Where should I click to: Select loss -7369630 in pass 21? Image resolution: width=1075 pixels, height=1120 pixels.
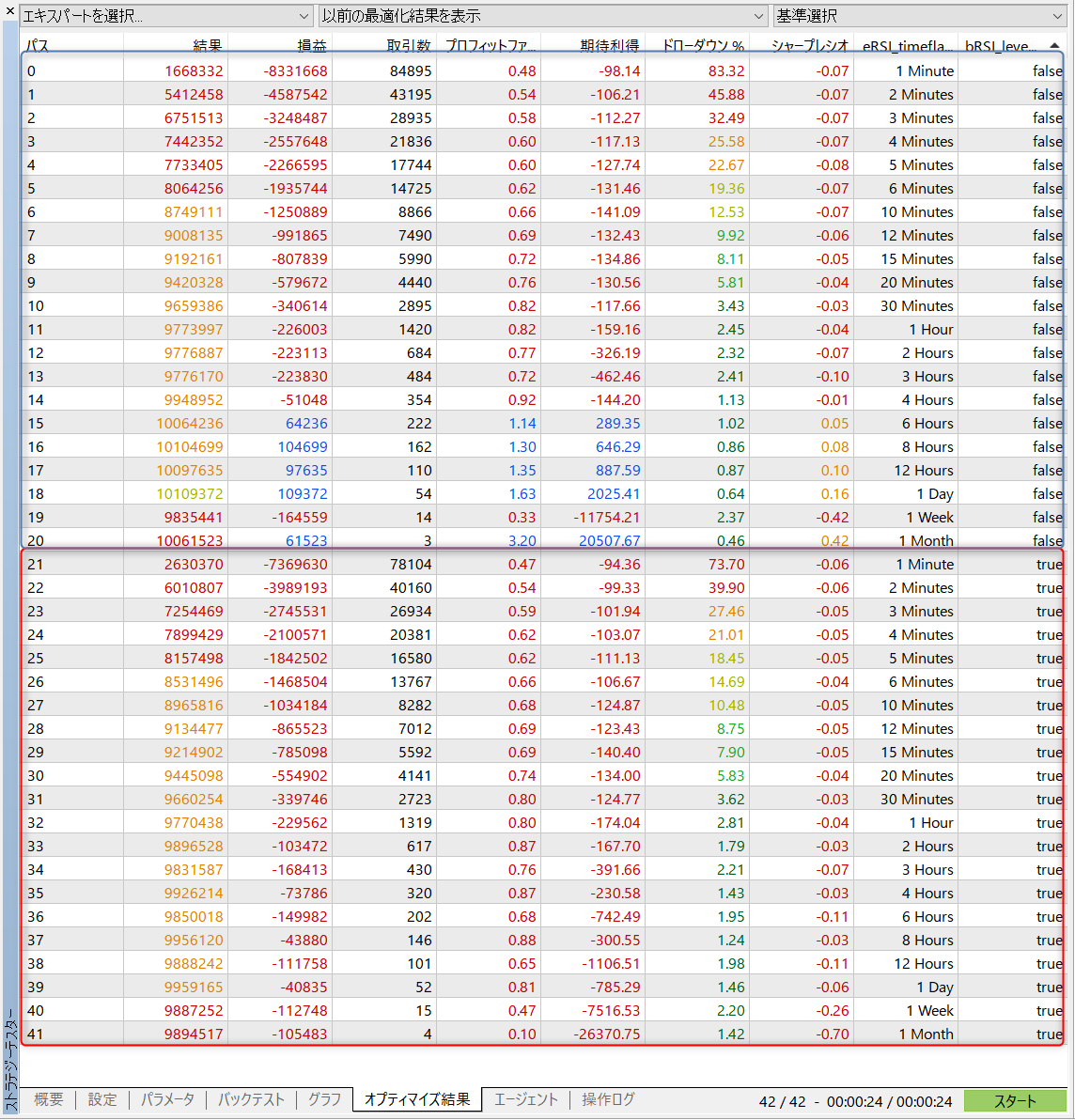click(x=295, y=565)
